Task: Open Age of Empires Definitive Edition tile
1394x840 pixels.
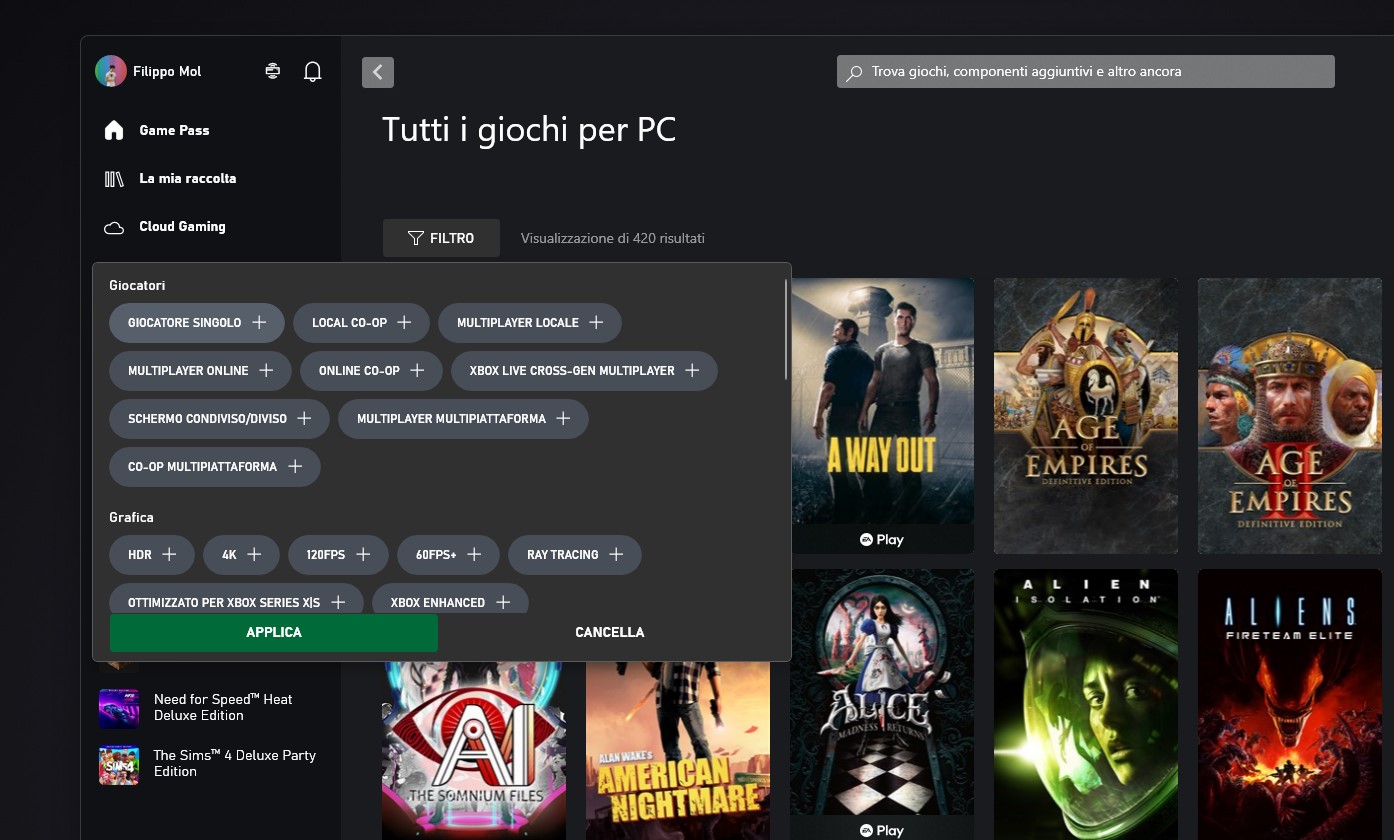Action: pos(1086,416)
